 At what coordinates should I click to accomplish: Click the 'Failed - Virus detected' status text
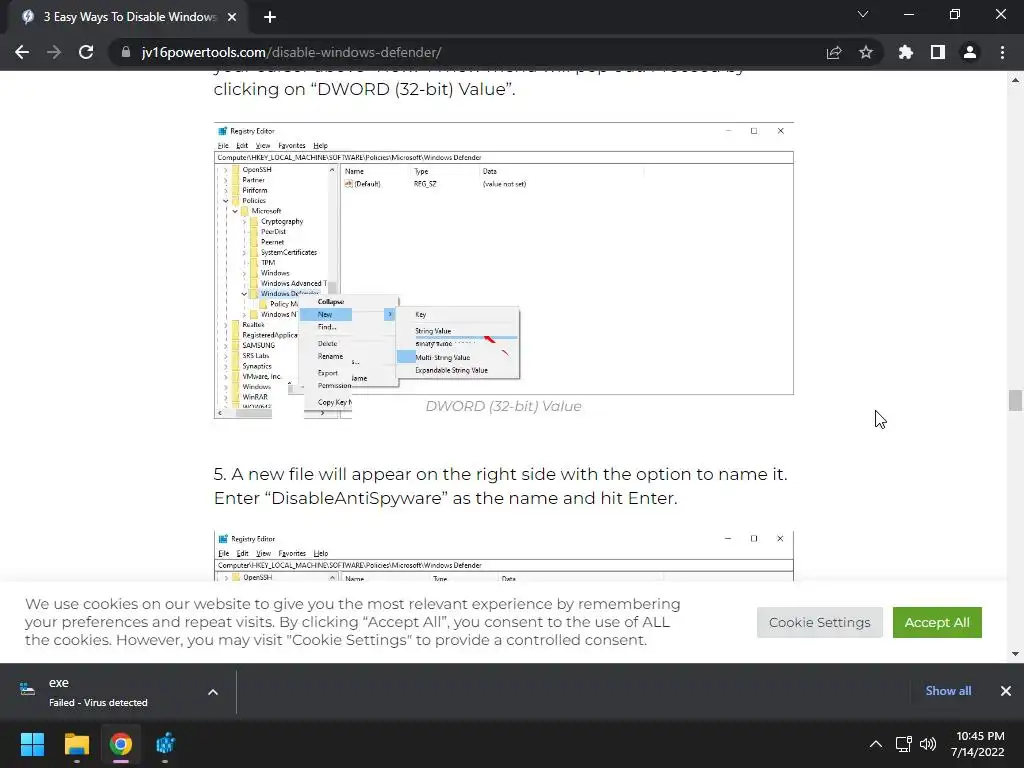tap(98, 703)
